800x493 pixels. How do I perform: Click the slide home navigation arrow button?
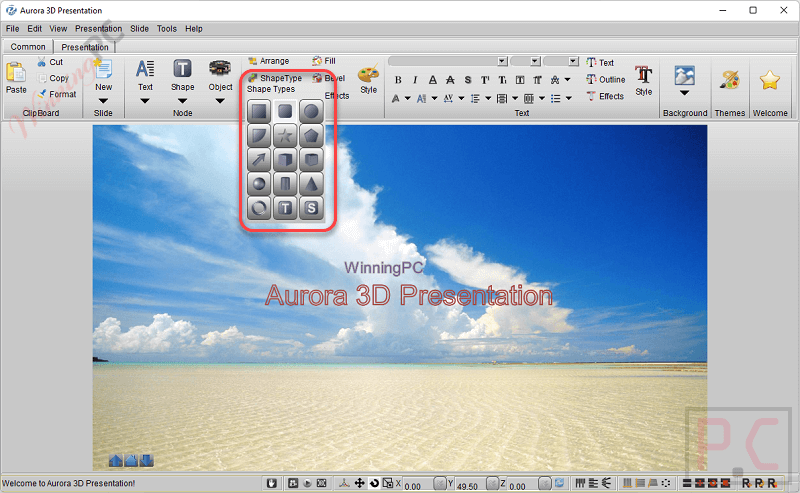pos(131,460)
